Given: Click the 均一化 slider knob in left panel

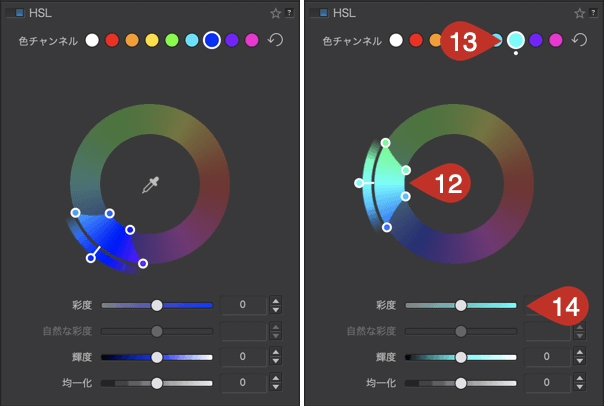Looking at the screenshot, I should point(157,383).
